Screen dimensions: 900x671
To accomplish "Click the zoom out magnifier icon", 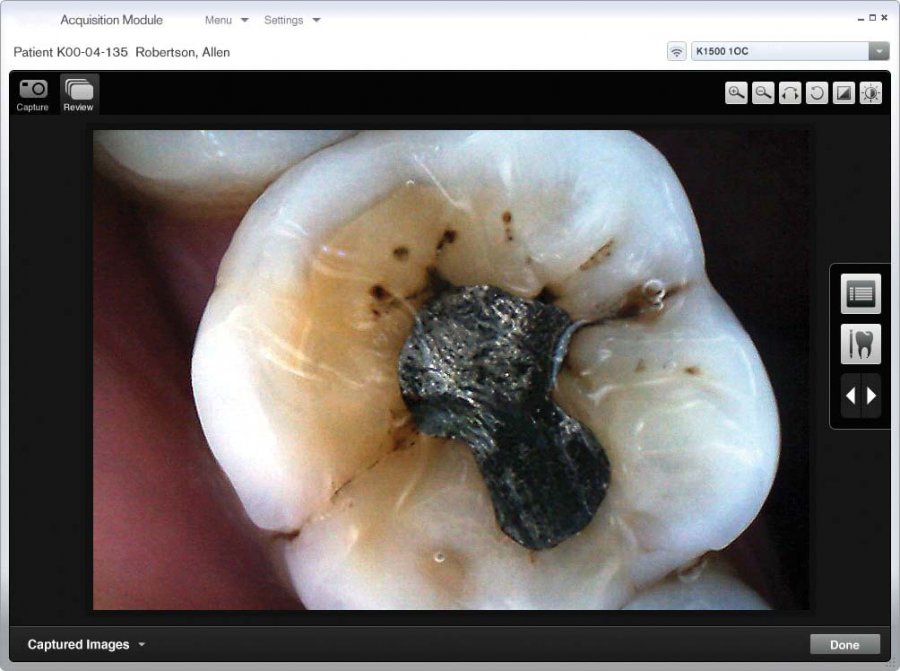I will coord(763,93).
